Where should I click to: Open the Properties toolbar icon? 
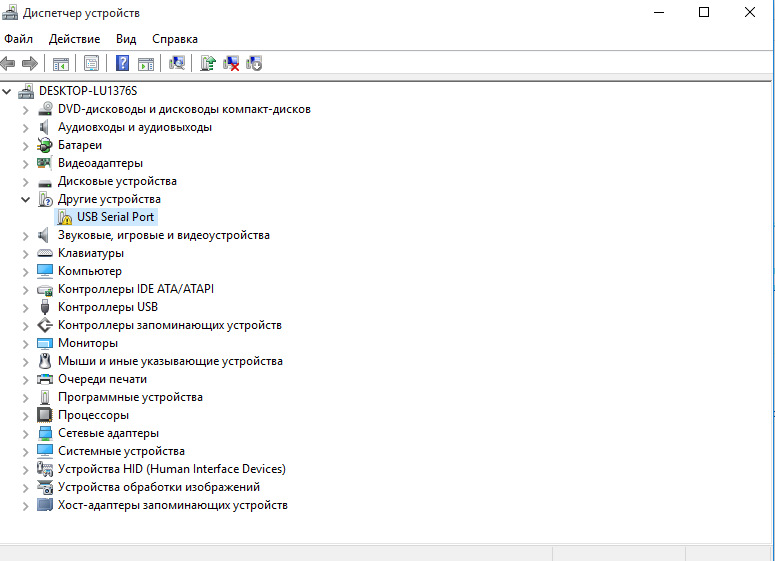pos(91,63)
